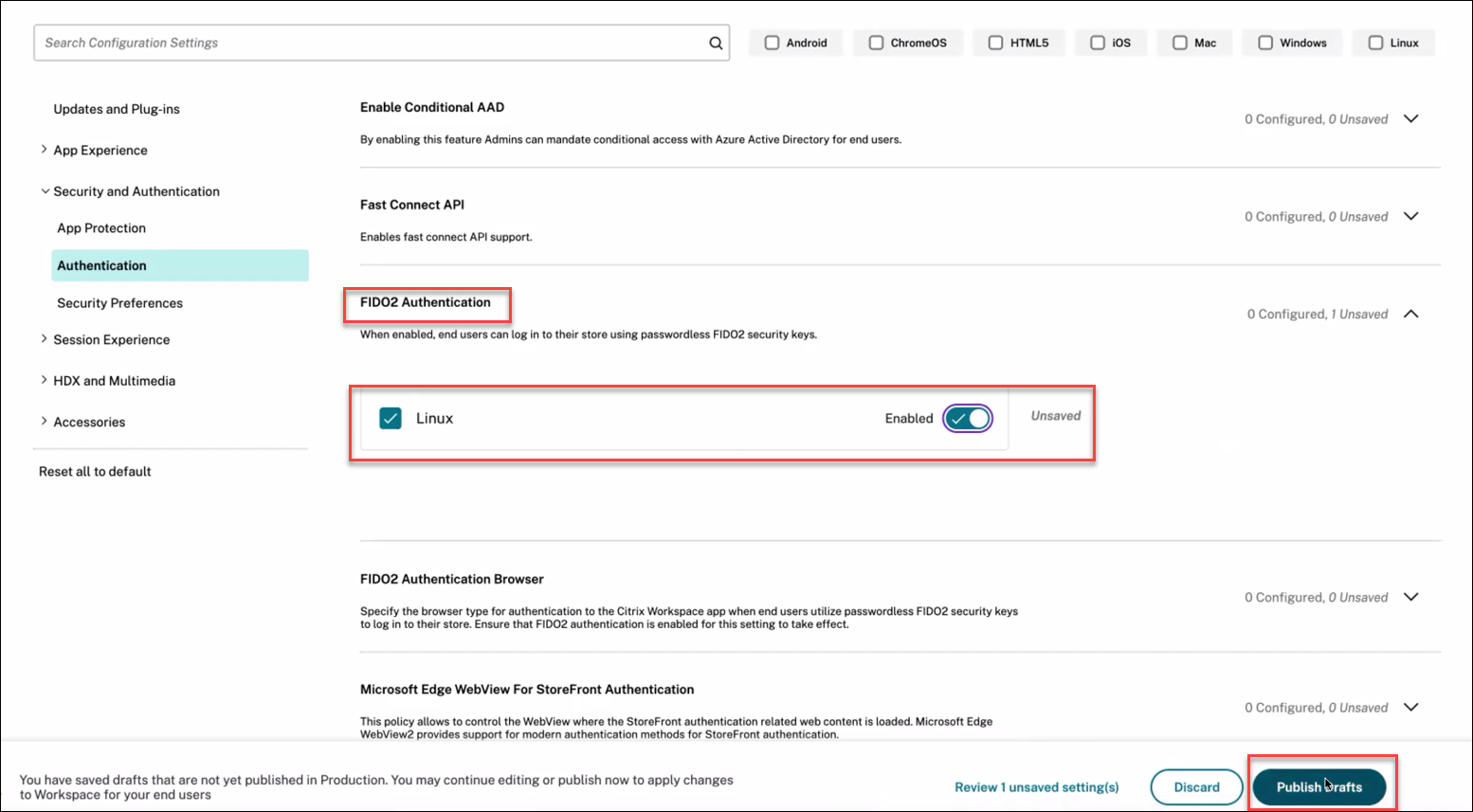
Task: Collapse the FIDO2 Authentication section
Action: (1411, 314)
